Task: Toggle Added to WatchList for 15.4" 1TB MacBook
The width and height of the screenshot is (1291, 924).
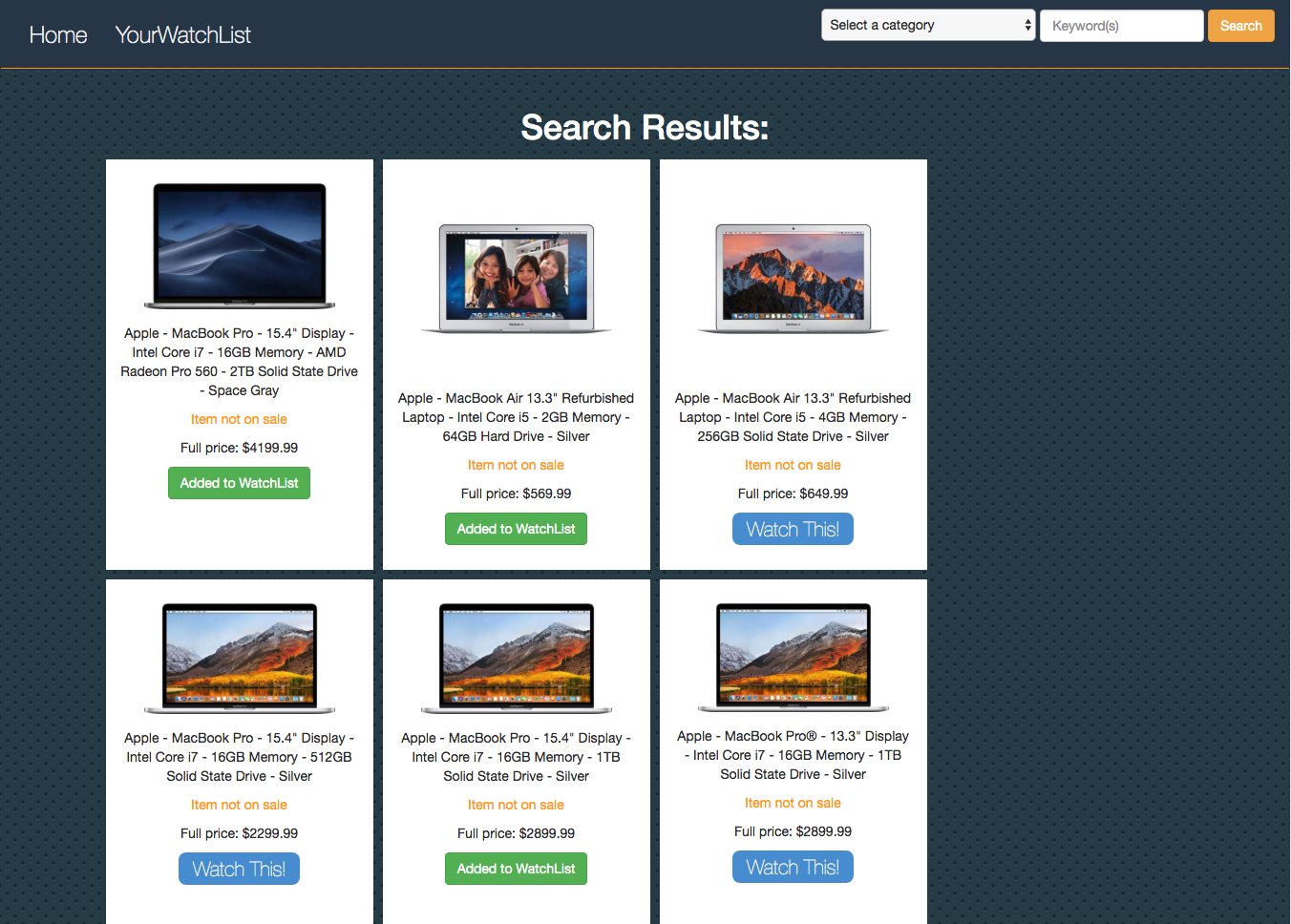Action: (516, 869)
